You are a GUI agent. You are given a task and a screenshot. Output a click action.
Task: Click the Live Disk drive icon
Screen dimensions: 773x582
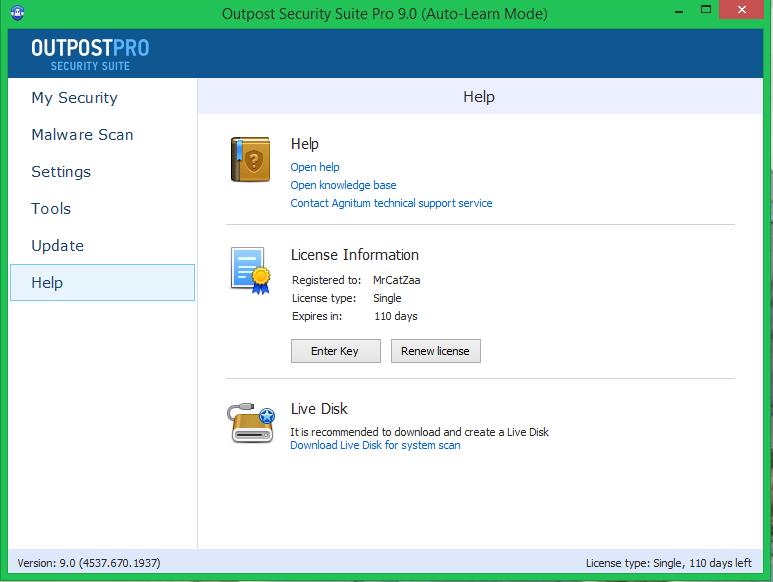(x=251, y=423)
